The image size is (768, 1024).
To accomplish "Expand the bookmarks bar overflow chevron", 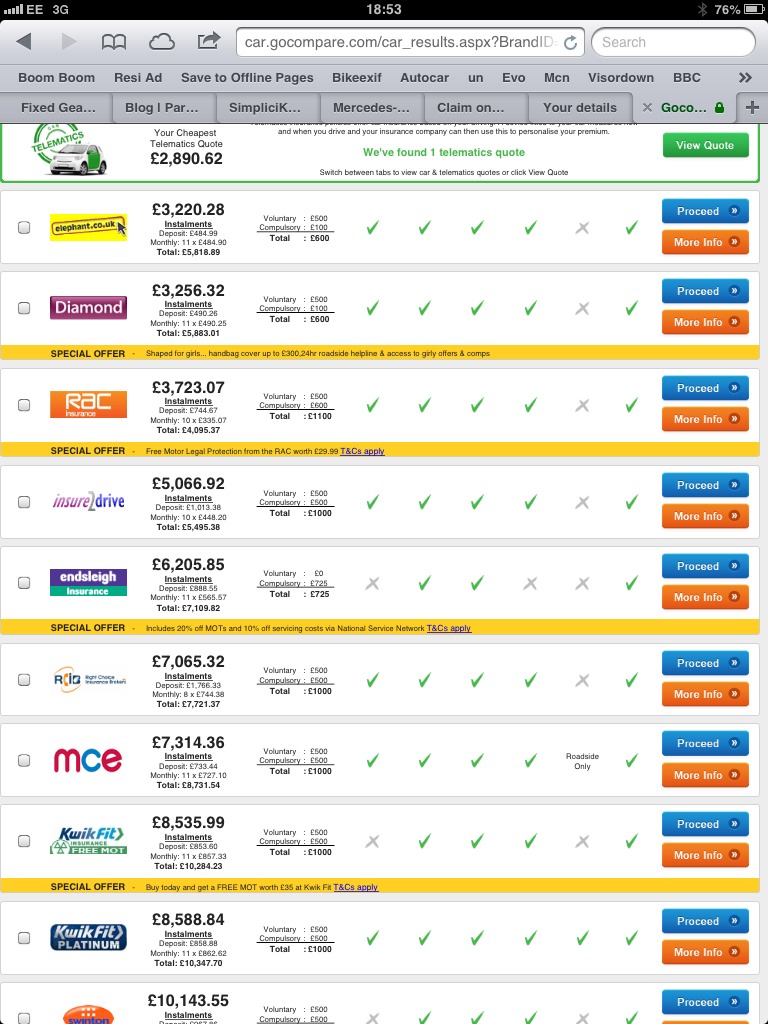I will [745, 77].
